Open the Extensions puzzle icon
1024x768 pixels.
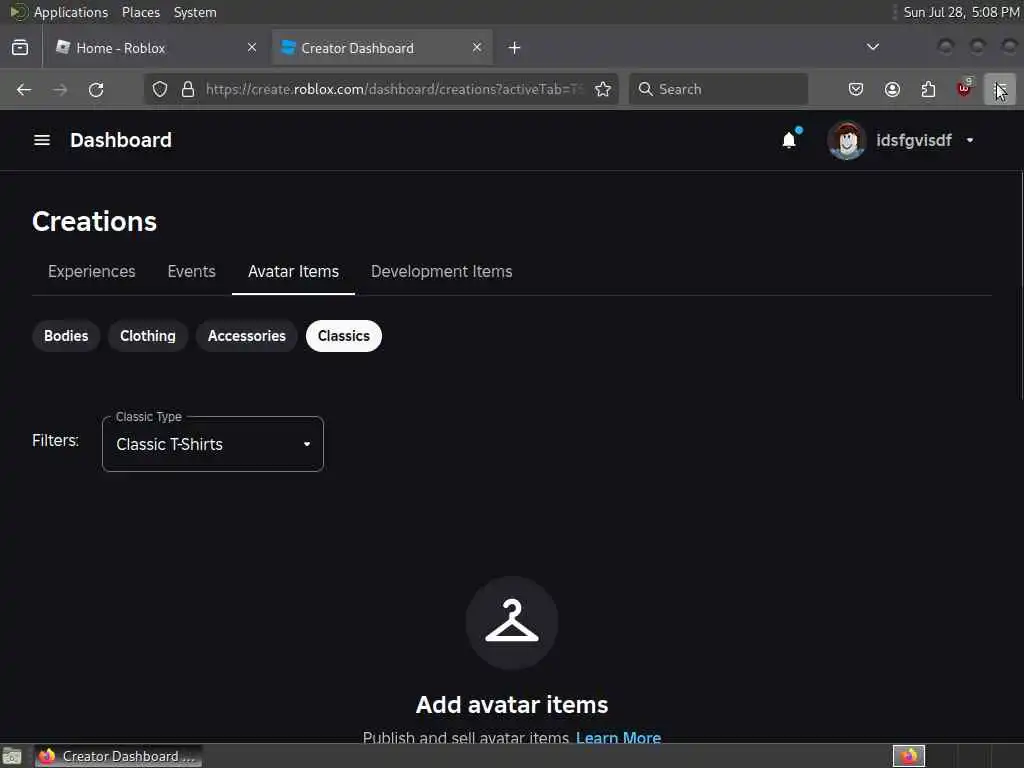[928, 89]
